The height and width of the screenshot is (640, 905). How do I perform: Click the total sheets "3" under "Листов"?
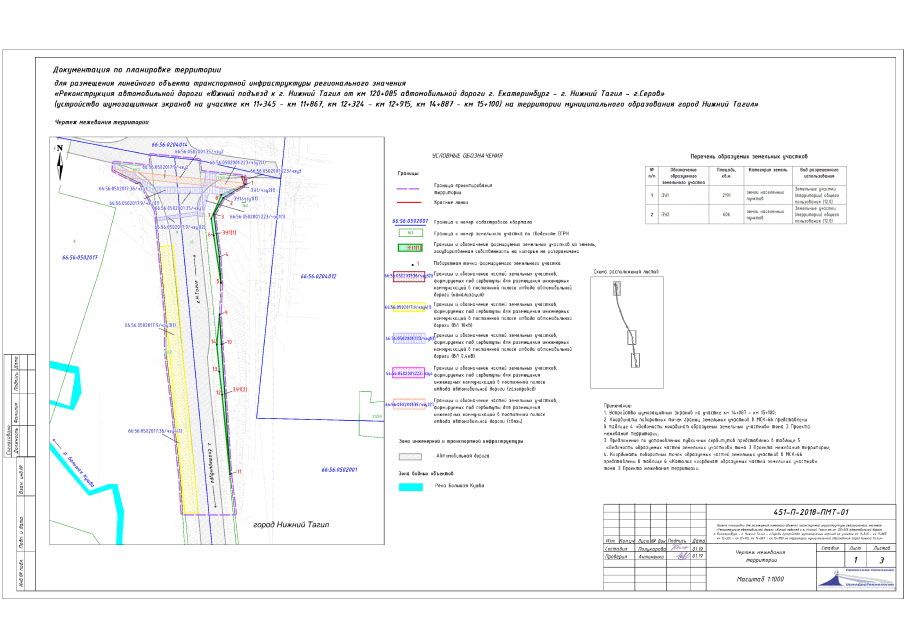881,560
